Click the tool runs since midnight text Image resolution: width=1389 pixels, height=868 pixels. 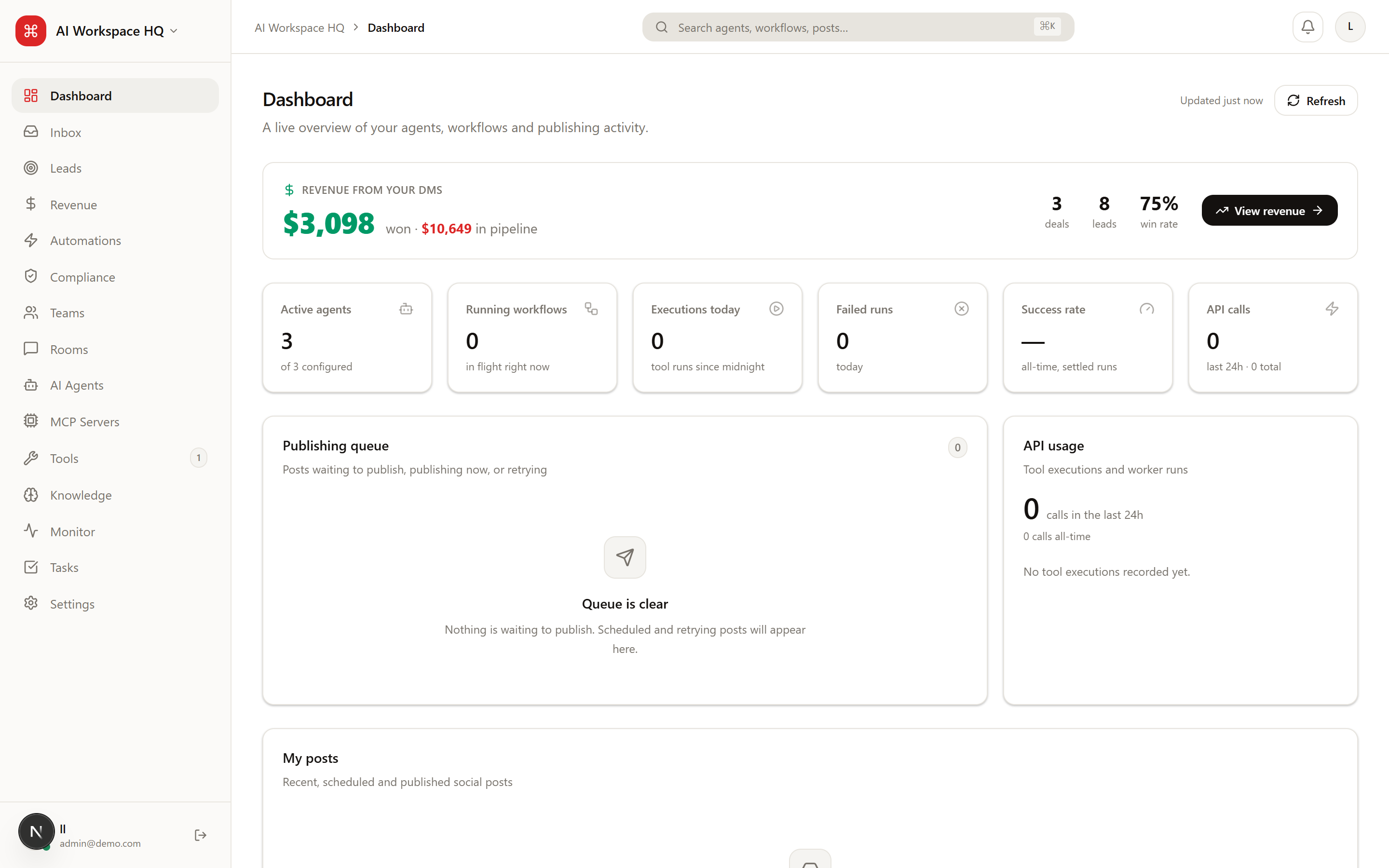[x=708, y=366]
